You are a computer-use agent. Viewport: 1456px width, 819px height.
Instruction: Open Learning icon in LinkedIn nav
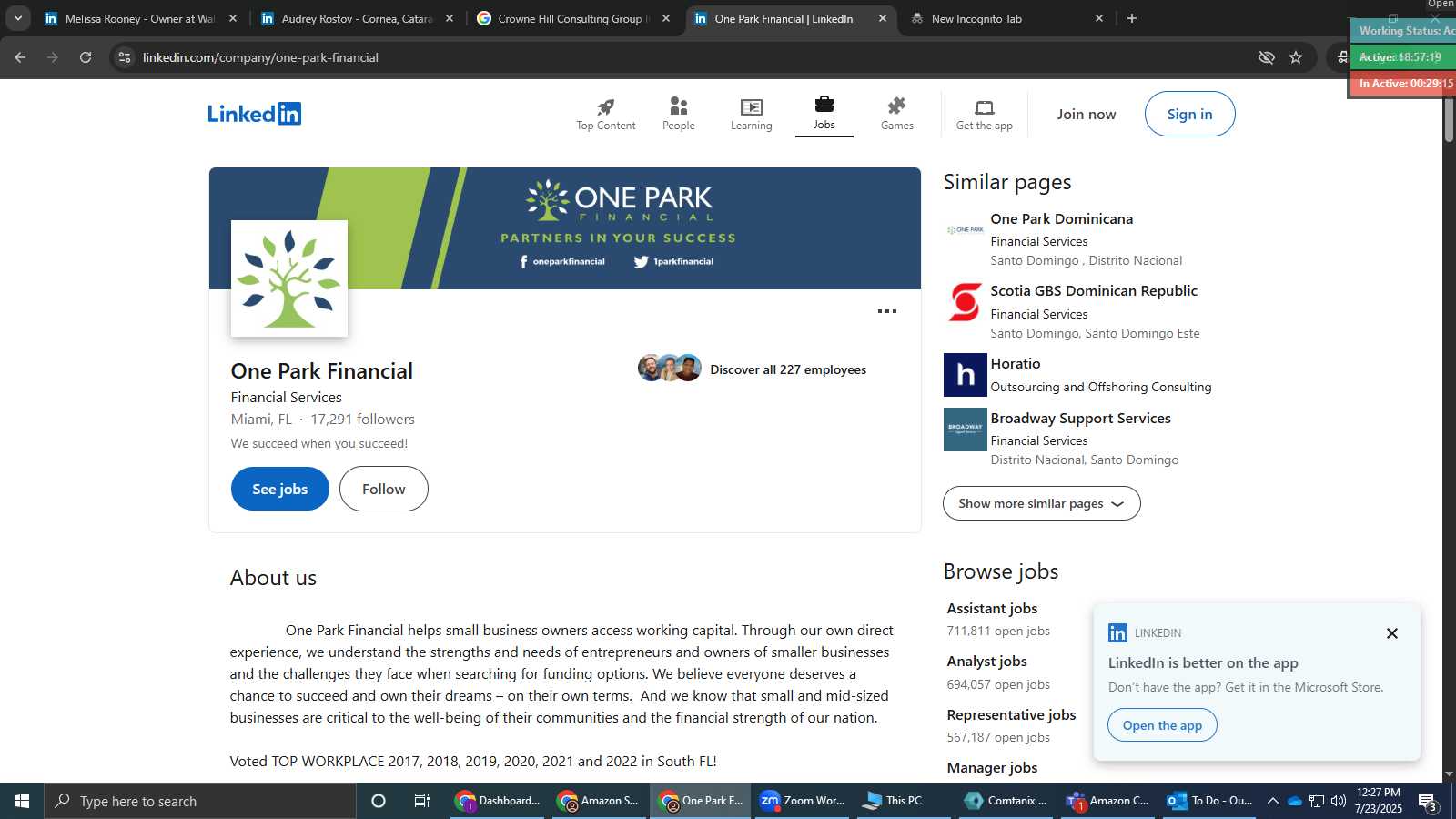click(x=752, y=106)
